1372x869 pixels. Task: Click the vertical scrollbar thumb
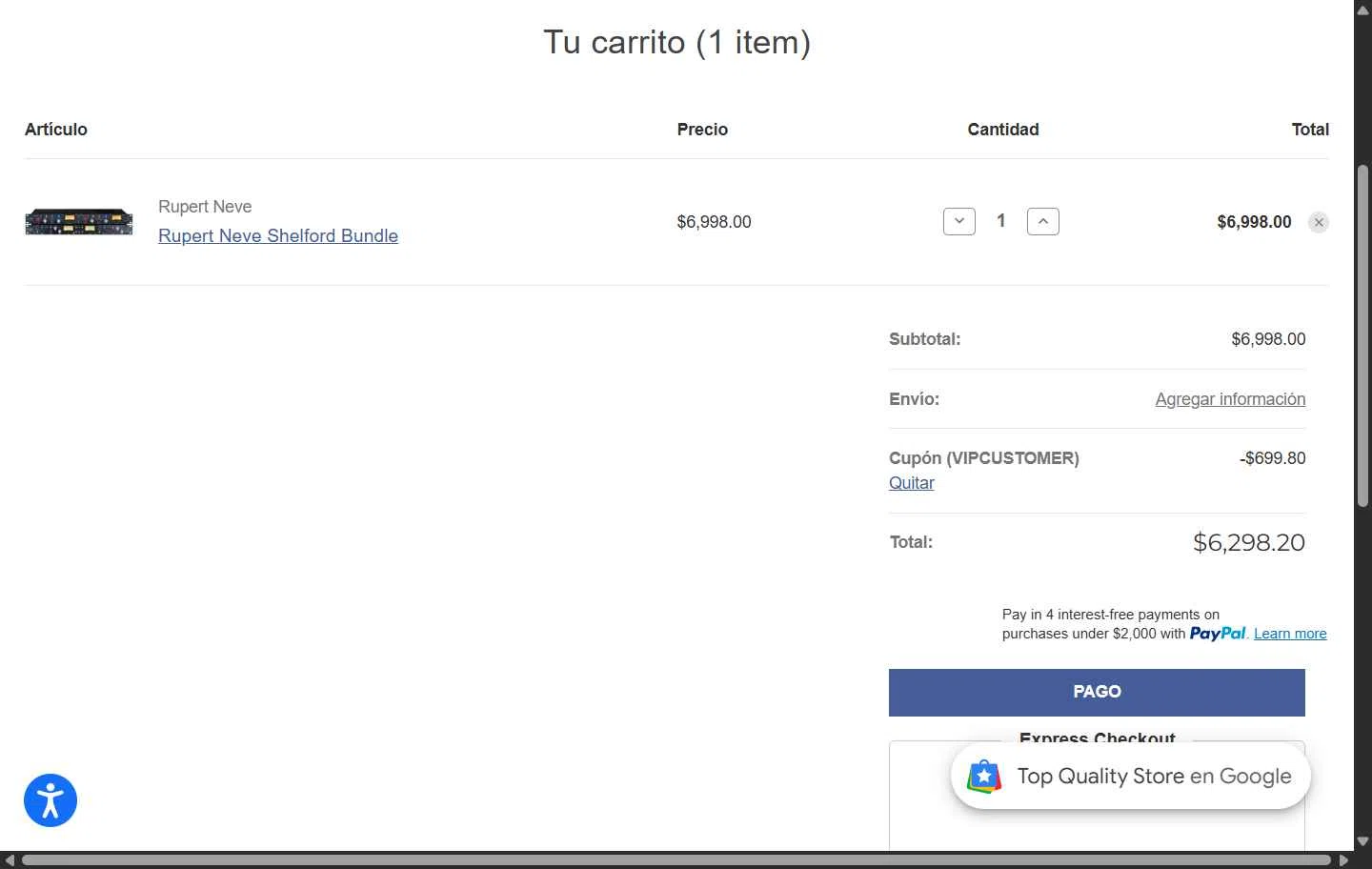coord(1362,335)
